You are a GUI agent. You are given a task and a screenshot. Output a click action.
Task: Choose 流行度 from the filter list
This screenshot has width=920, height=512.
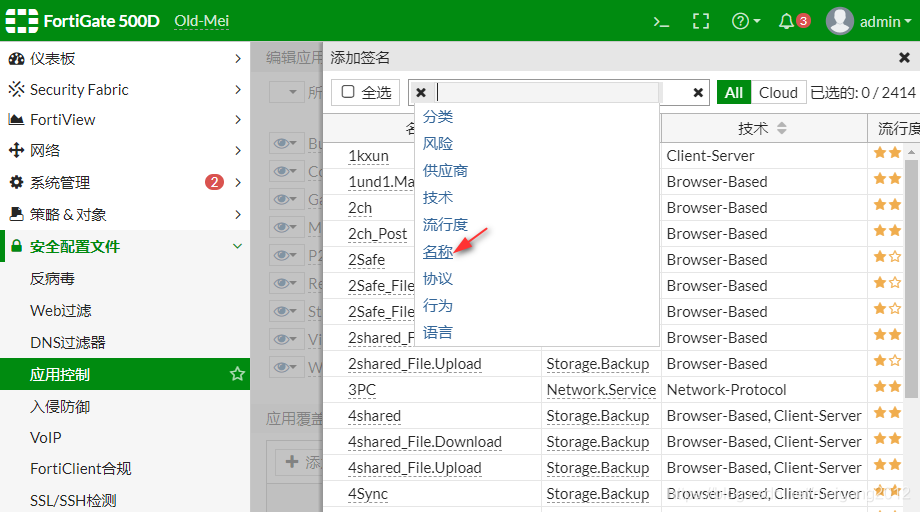pyautogui.click(x=445, y=225)
